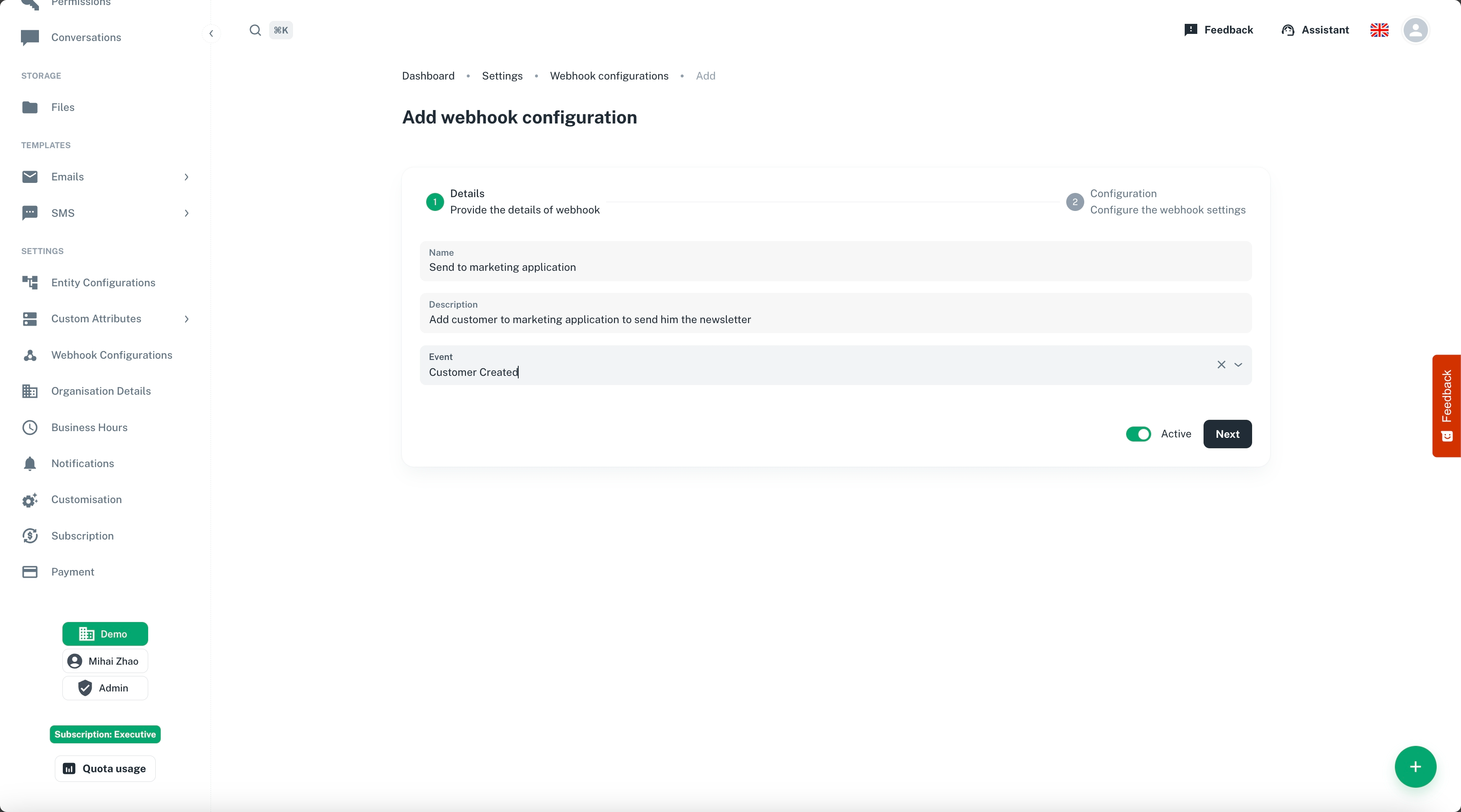Open Webhook Configurations in sidebar
This screenshot has width=1461, height=812.
[111, 355]
